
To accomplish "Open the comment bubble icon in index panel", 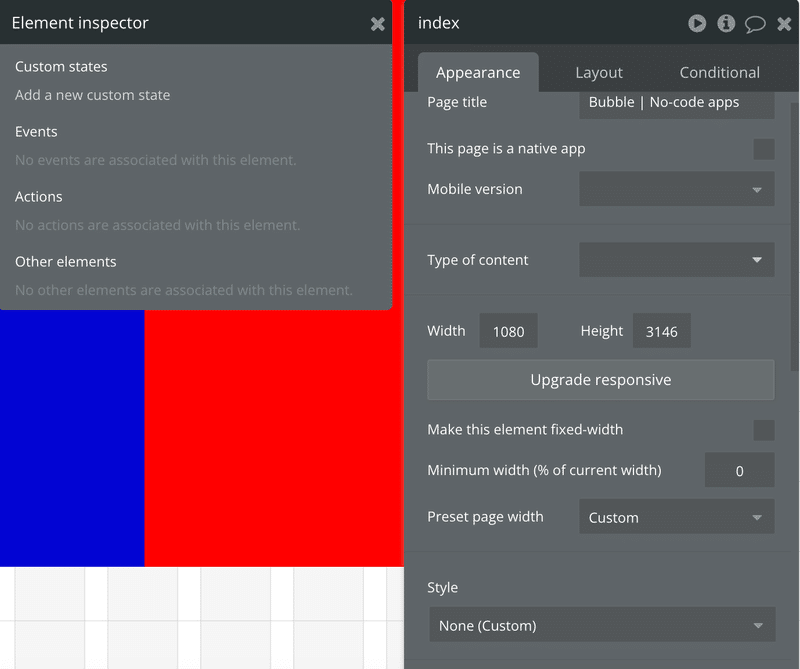I will tap(755, 24).
